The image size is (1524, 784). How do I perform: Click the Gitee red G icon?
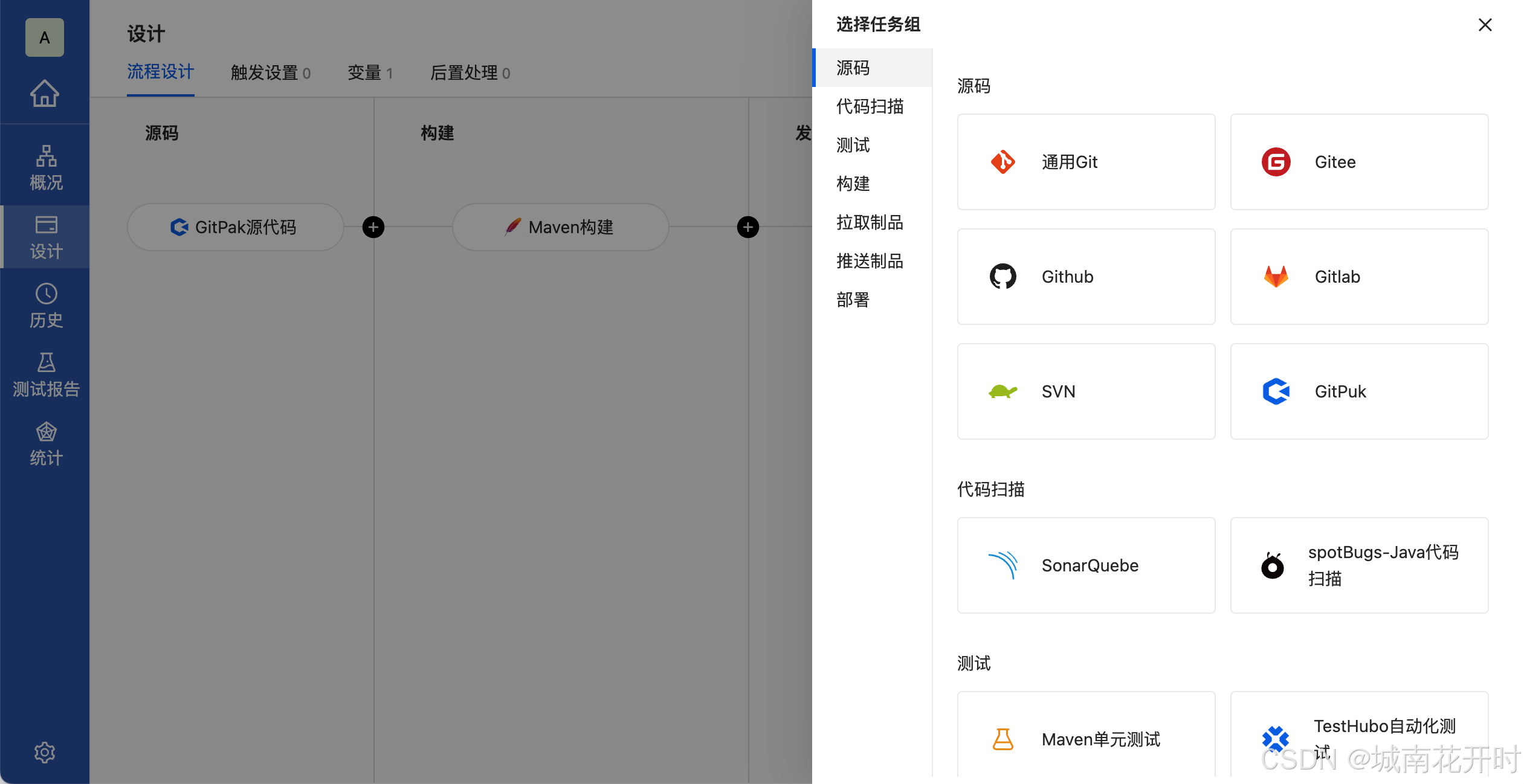click(1276, 162)
